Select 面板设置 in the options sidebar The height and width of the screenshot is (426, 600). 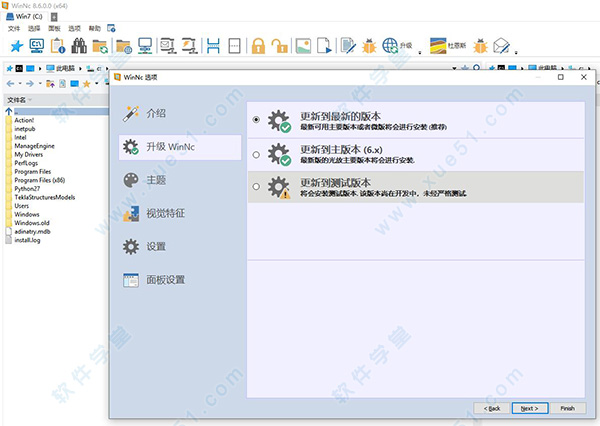[180, 280]
